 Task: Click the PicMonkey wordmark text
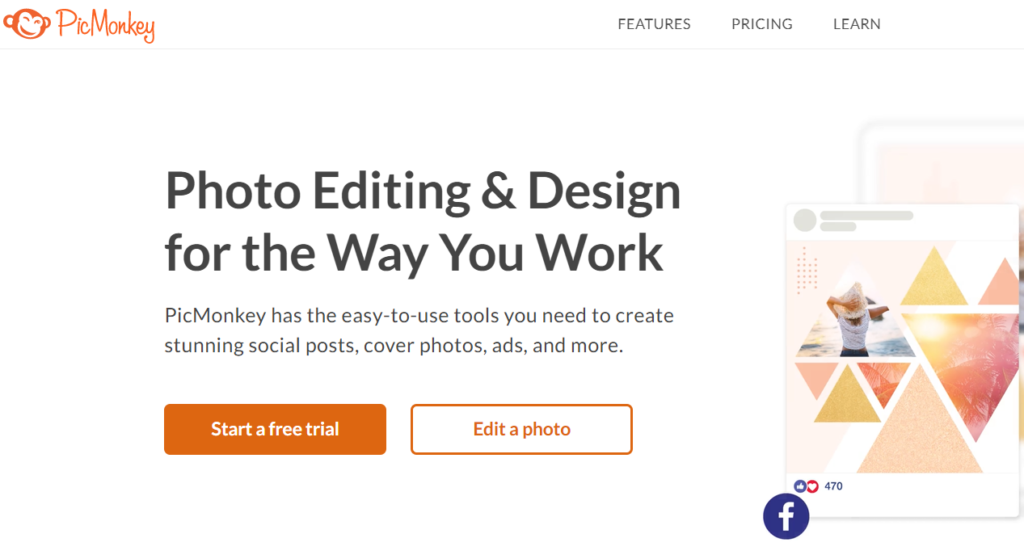point(106,25)
